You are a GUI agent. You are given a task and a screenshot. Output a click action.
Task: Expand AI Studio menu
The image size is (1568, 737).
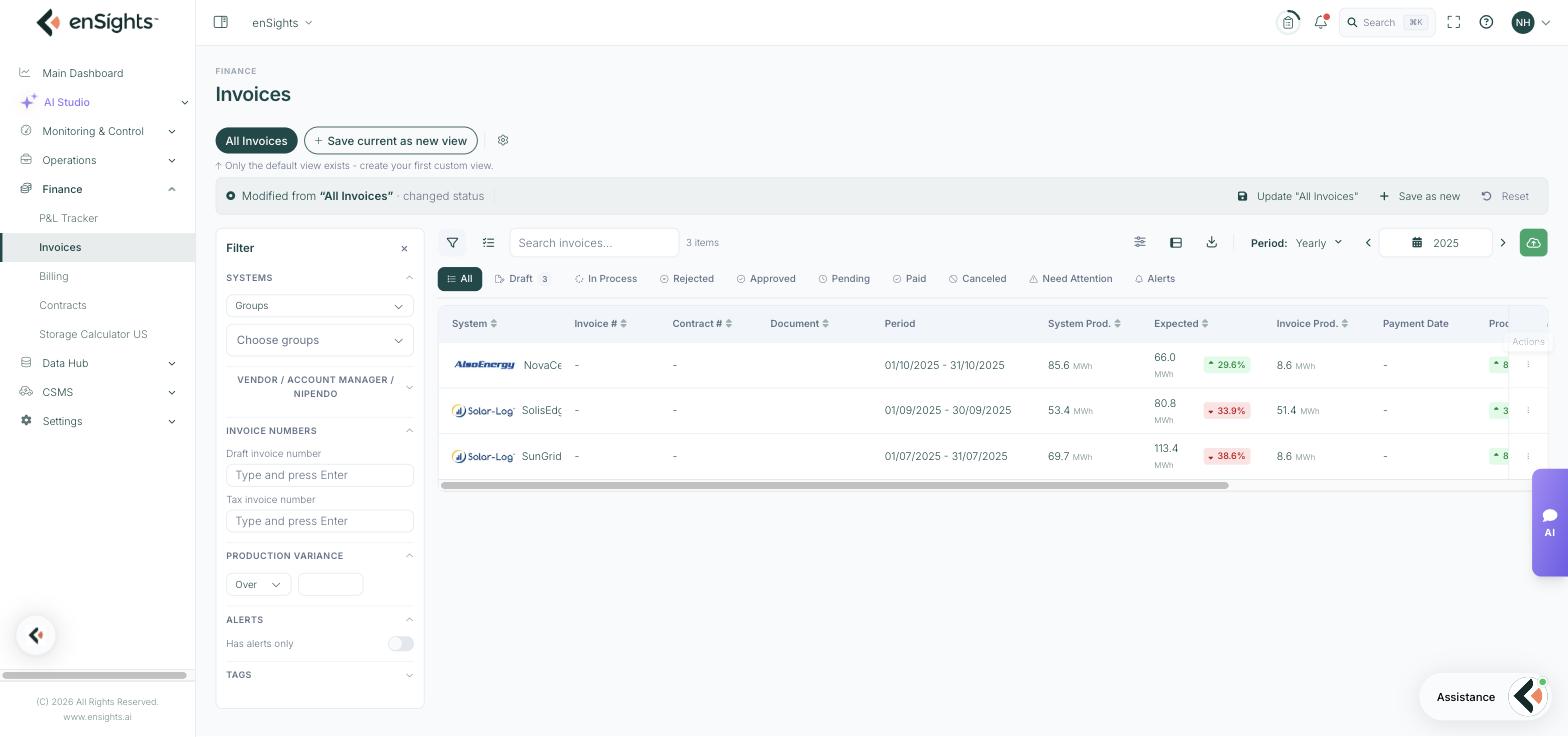coord(184,102)
